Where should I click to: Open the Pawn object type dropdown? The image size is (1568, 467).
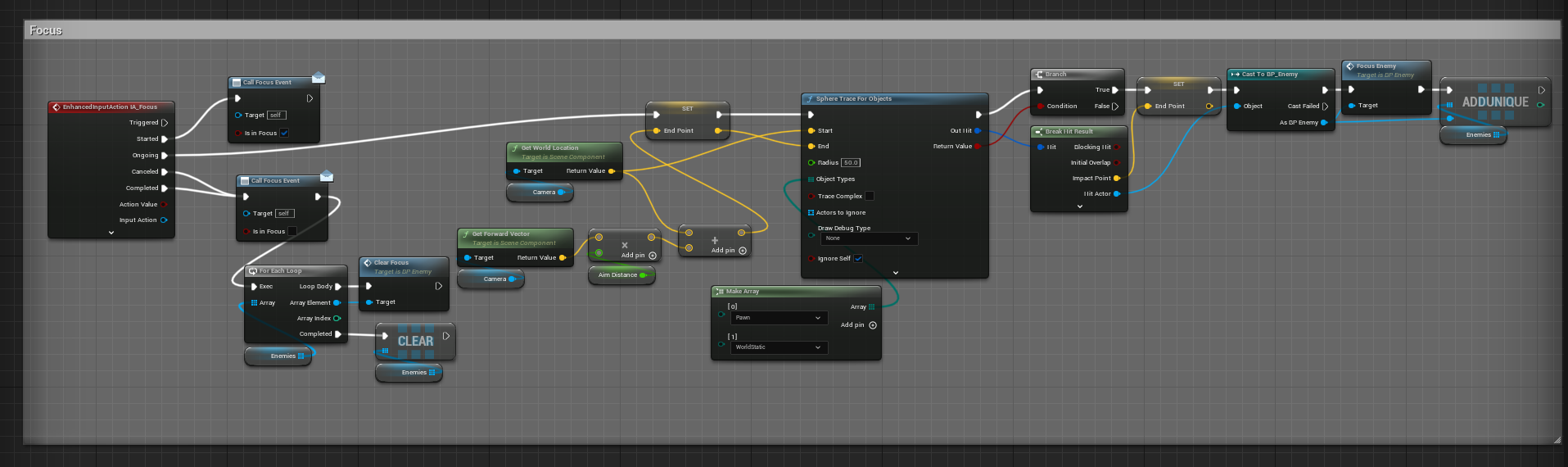(x=779, y=318)
